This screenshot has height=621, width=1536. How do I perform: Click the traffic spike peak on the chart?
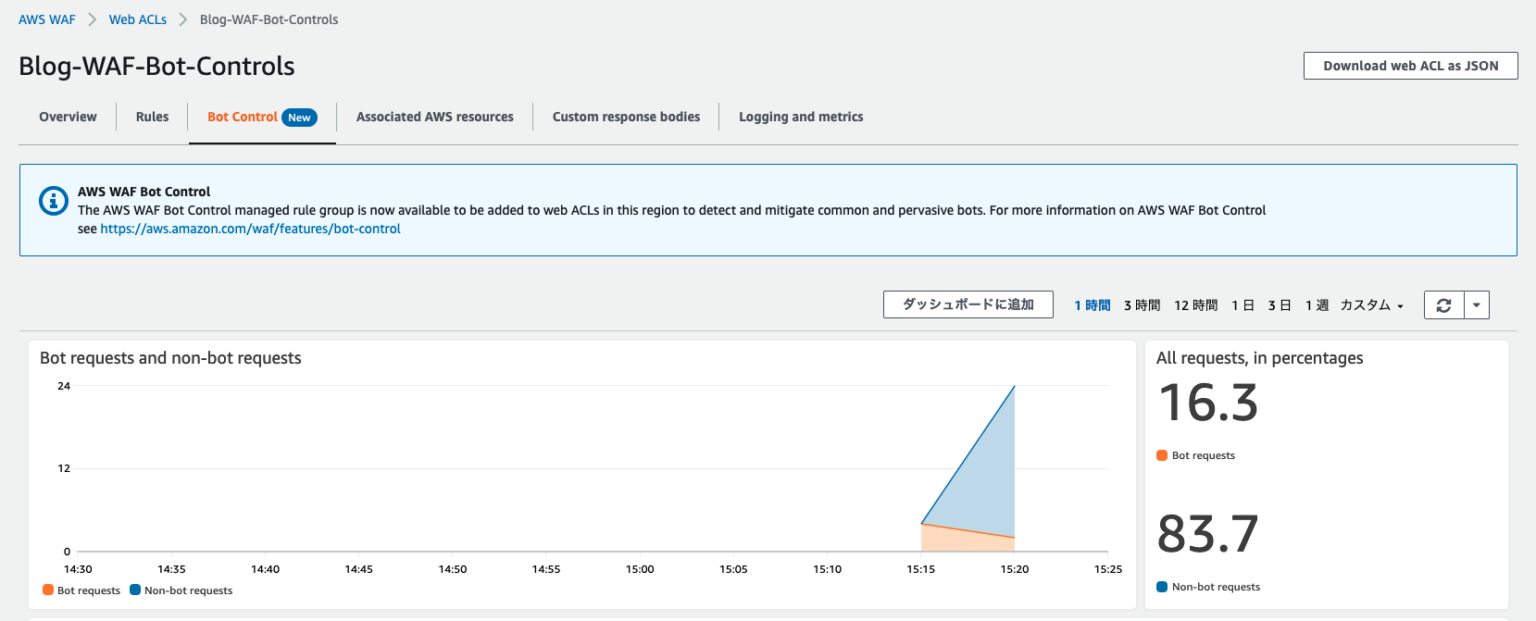[x=1014, y=387]
